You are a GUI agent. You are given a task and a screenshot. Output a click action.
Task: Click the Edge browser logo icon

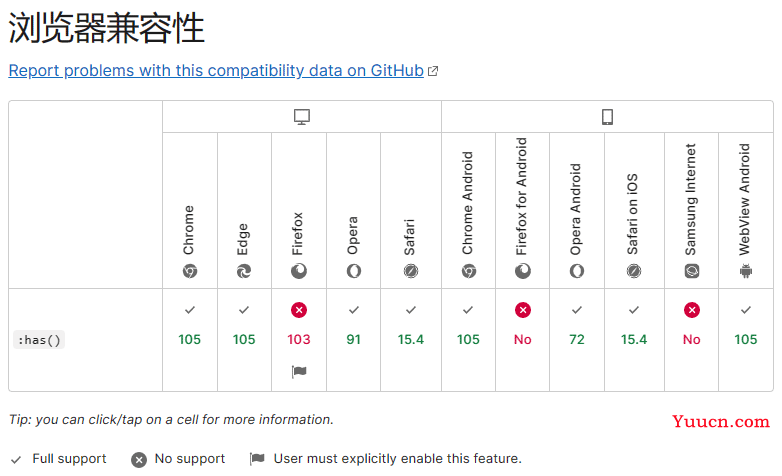pos(244,271)
